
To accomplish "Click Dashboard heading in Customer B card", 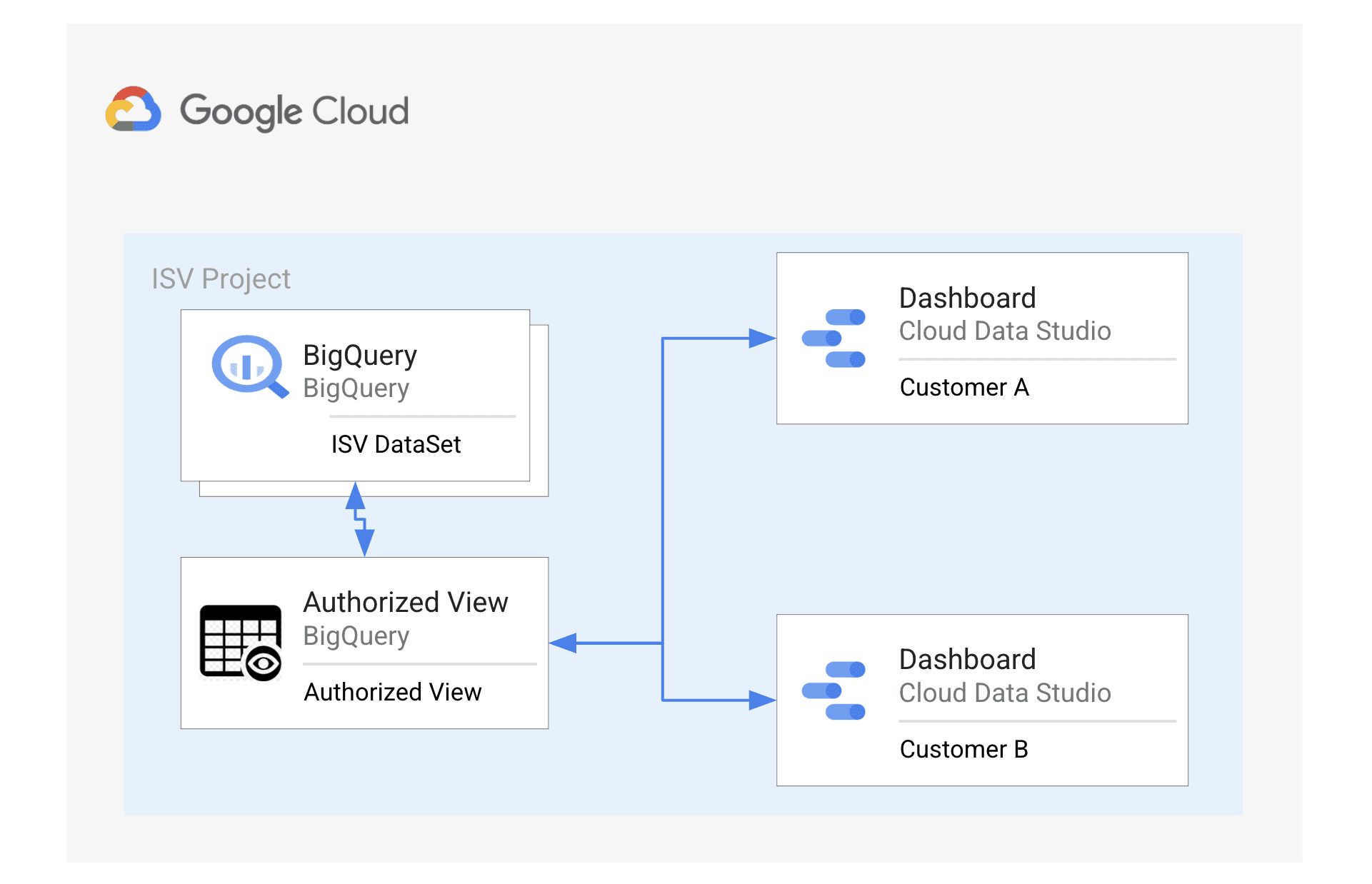I will pos(967,659).
